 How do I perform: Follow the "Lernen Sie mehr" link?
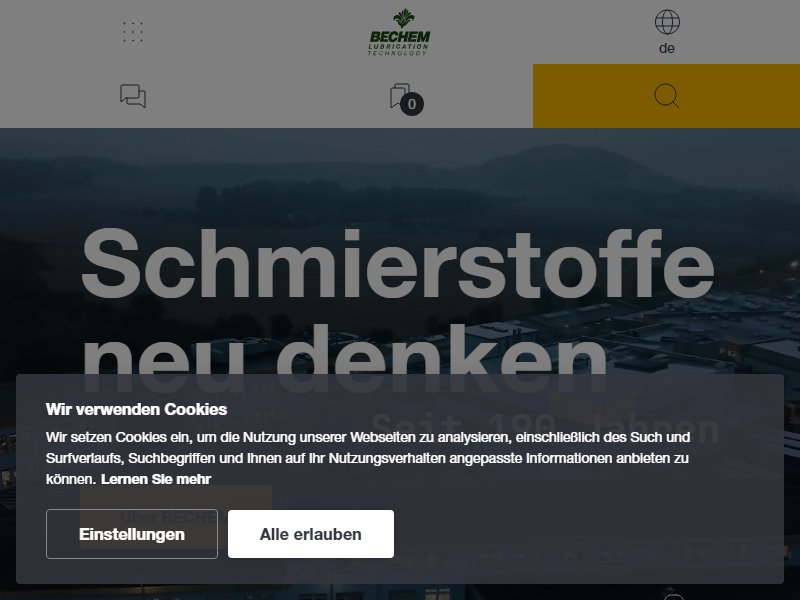pyautogui.click(x=156, y=479)
